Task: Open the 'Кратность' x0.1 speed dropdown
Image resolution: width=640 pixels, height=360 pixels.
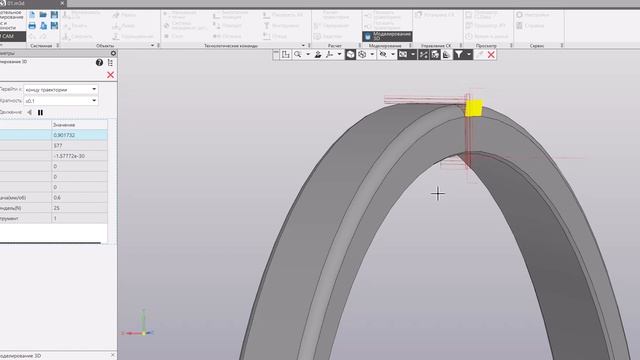Action: click(60, 100)
